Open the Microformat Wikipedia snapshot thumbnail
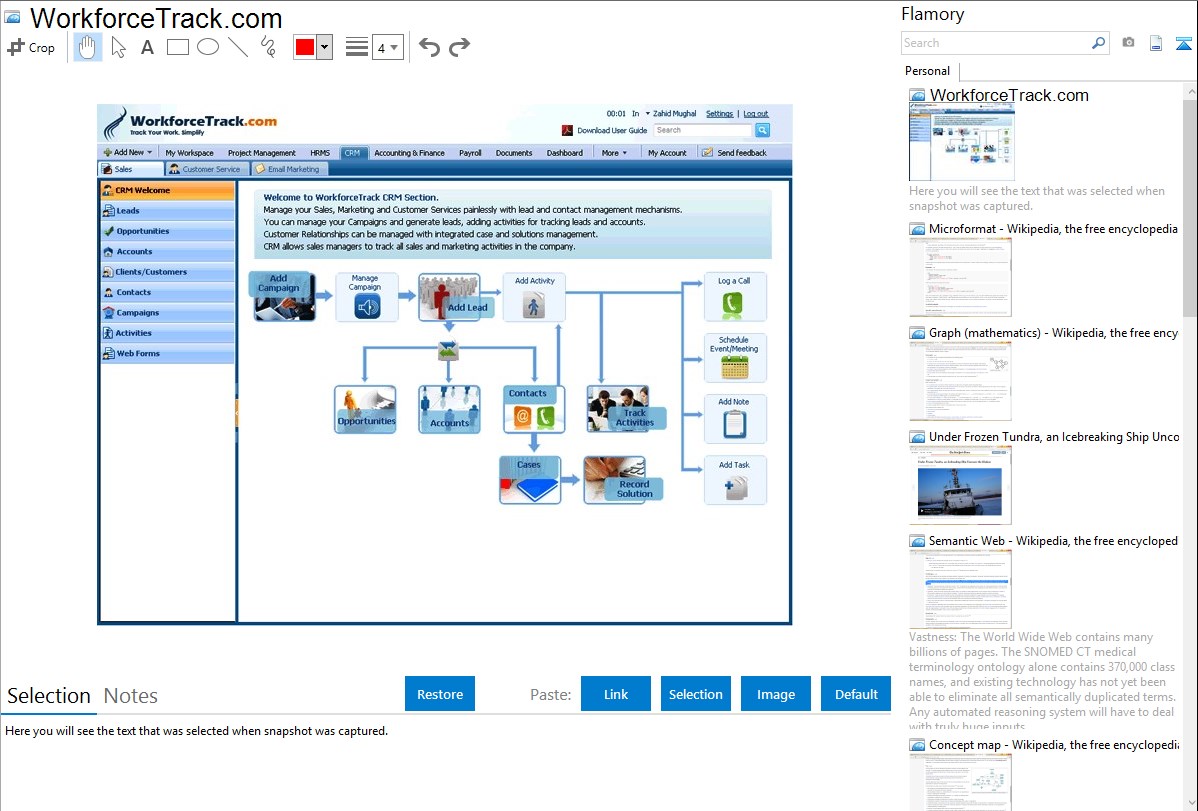Image resolution: width=1198 pixels, height=811 pixels. 960,277
